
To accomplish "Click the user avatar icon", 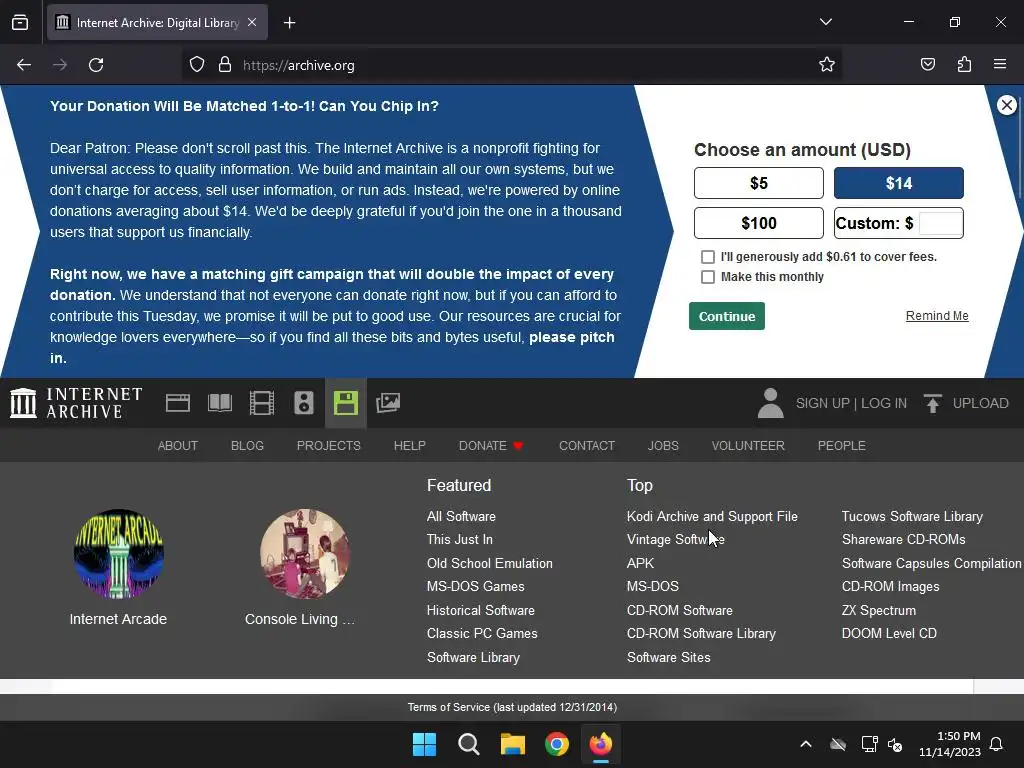I will click(771, 403).
